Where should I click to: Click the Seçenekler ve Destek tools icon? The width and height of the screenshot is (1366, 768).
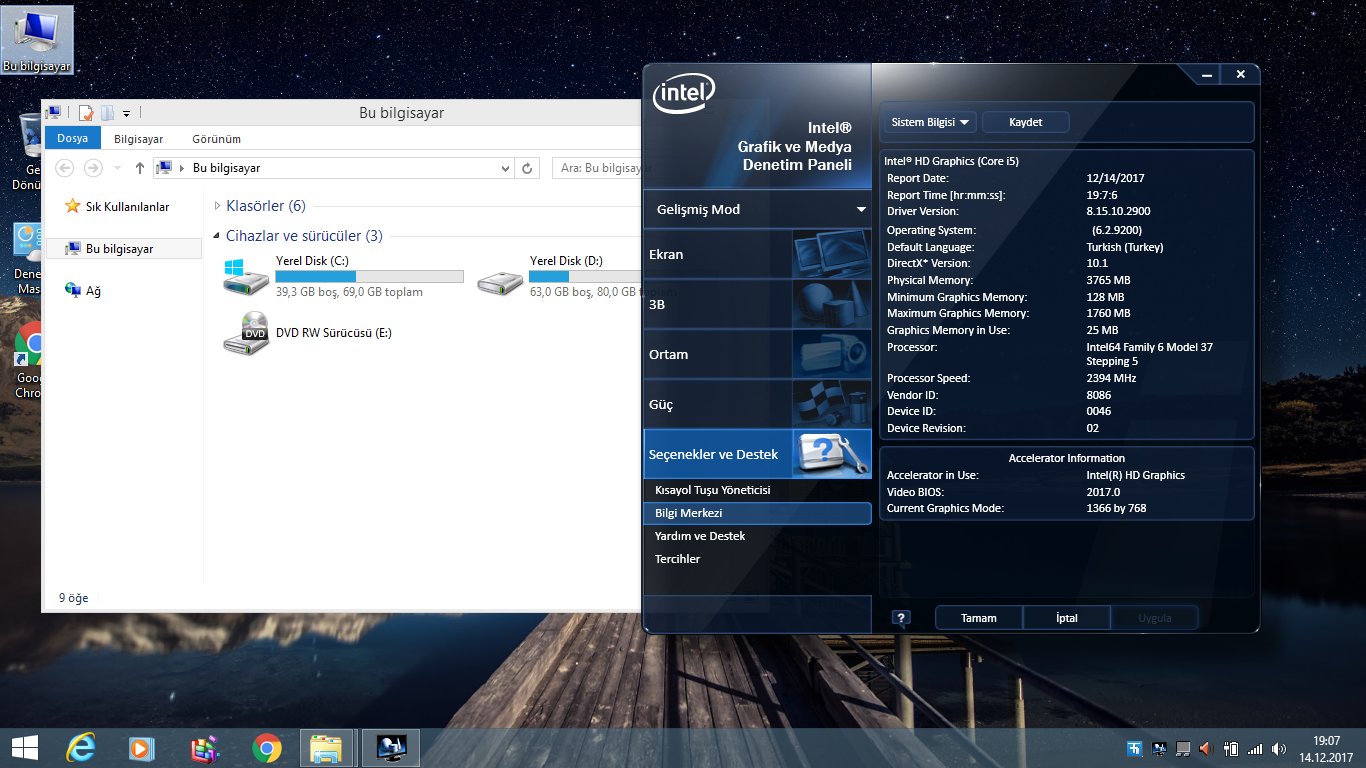click(831, 454)
